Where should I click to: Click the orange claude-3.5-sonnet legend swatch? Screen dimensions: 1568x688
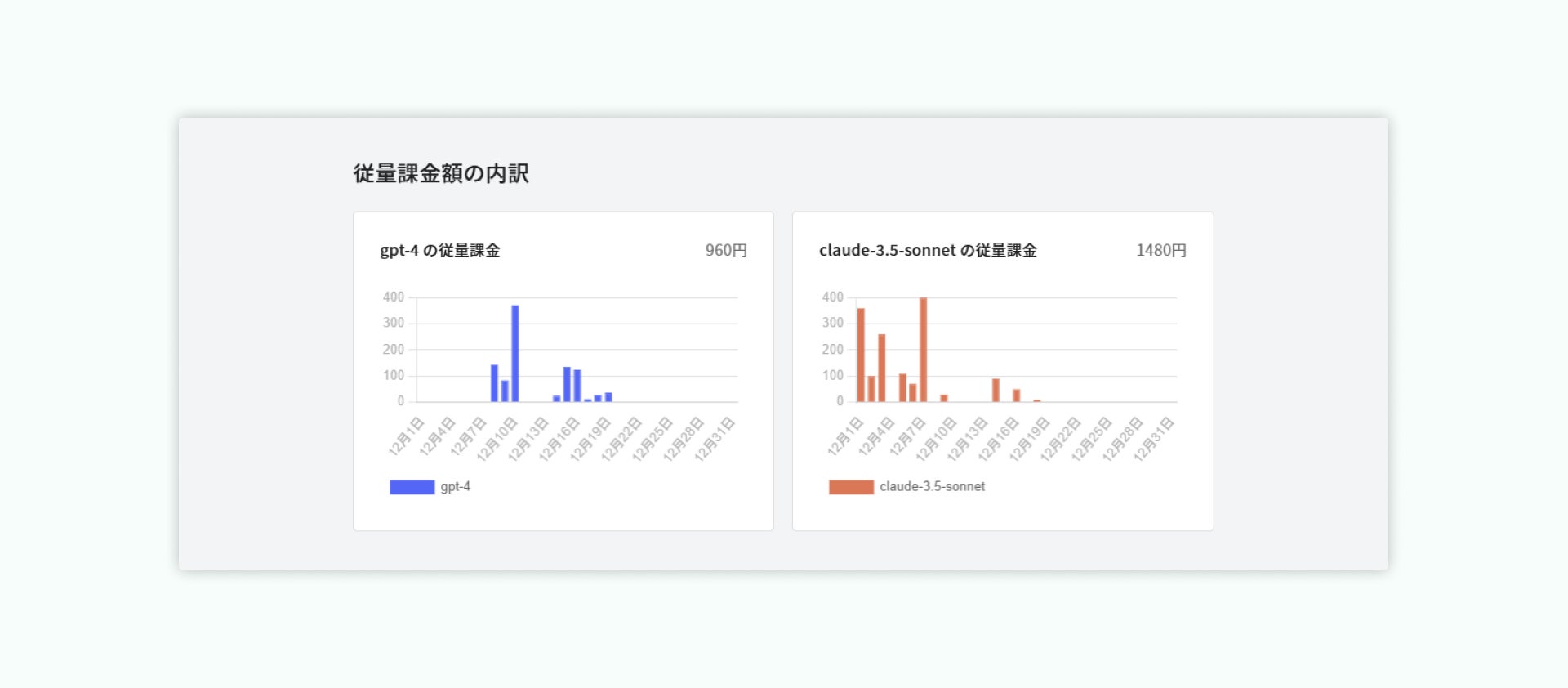pos(851,487)
